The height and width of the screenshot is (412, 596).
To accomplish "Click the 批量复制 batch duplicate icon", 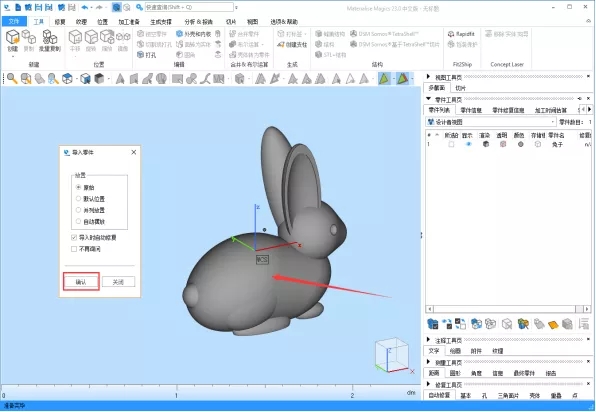I will [50, 37].
